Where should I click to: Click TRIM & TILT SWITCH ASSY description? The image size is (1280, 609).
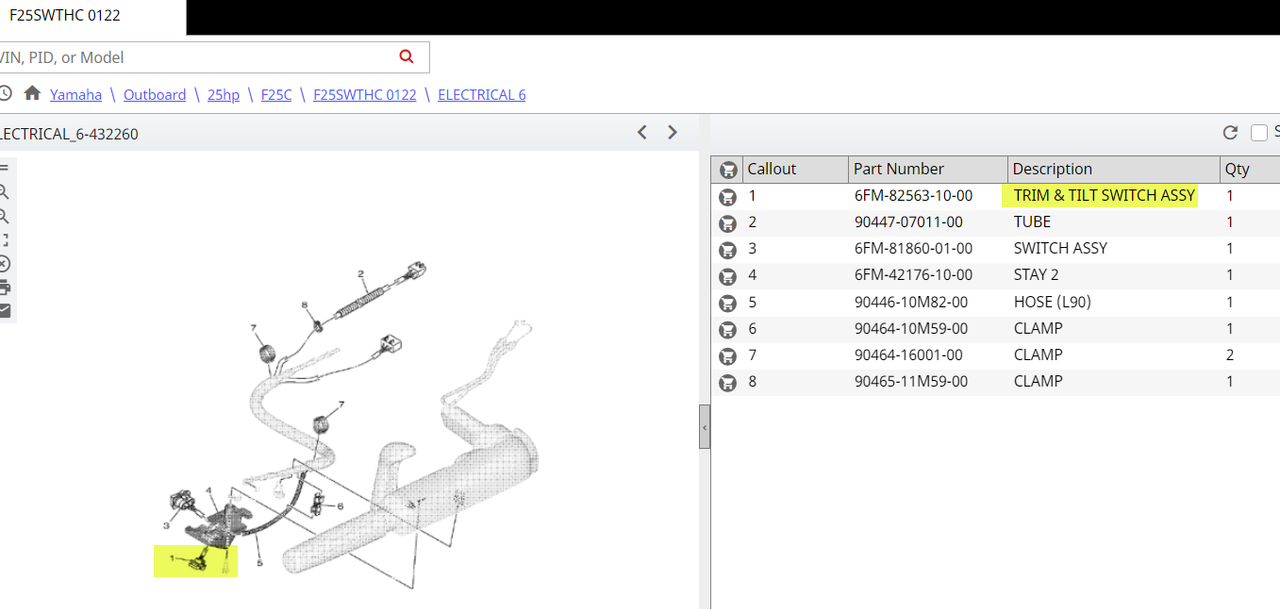[1104, 196]
